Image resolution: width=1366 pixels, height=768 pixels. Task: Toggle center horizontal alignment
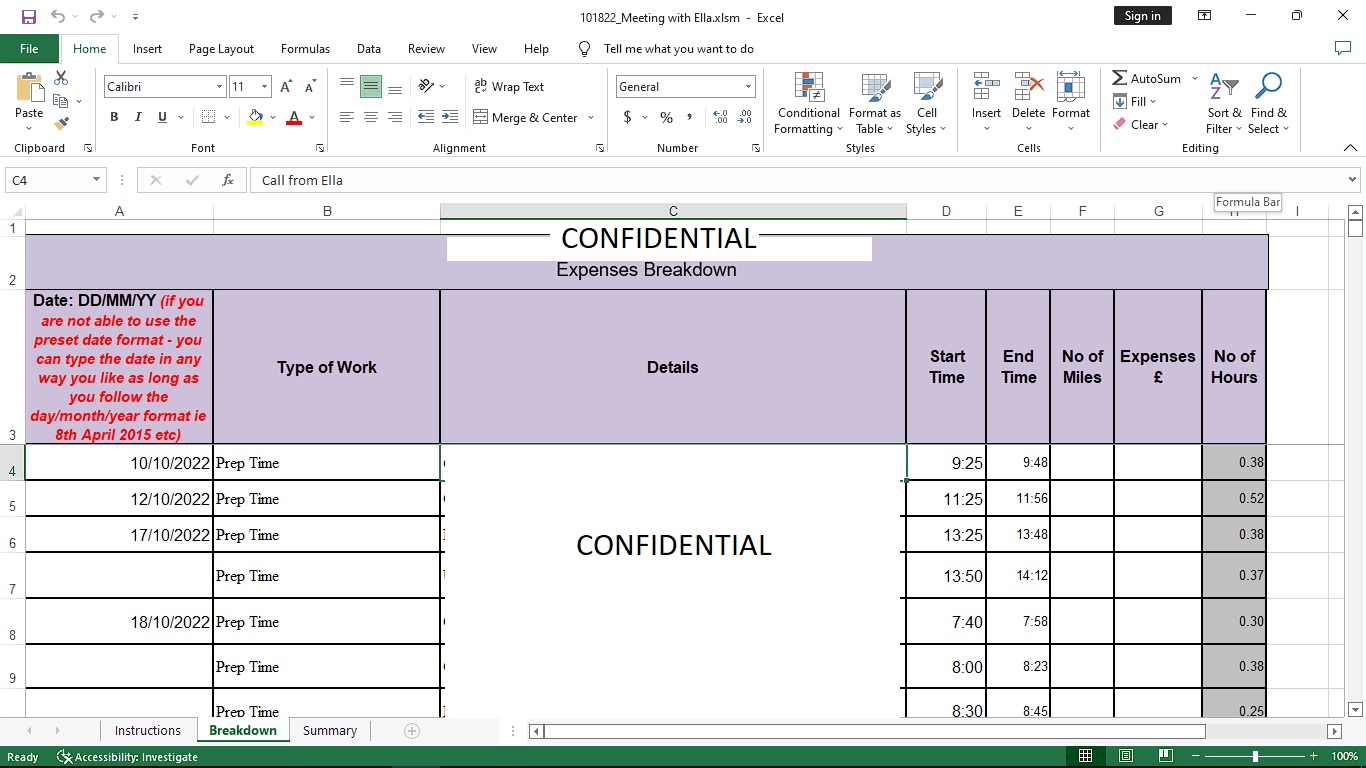click(x=371, y=117)
